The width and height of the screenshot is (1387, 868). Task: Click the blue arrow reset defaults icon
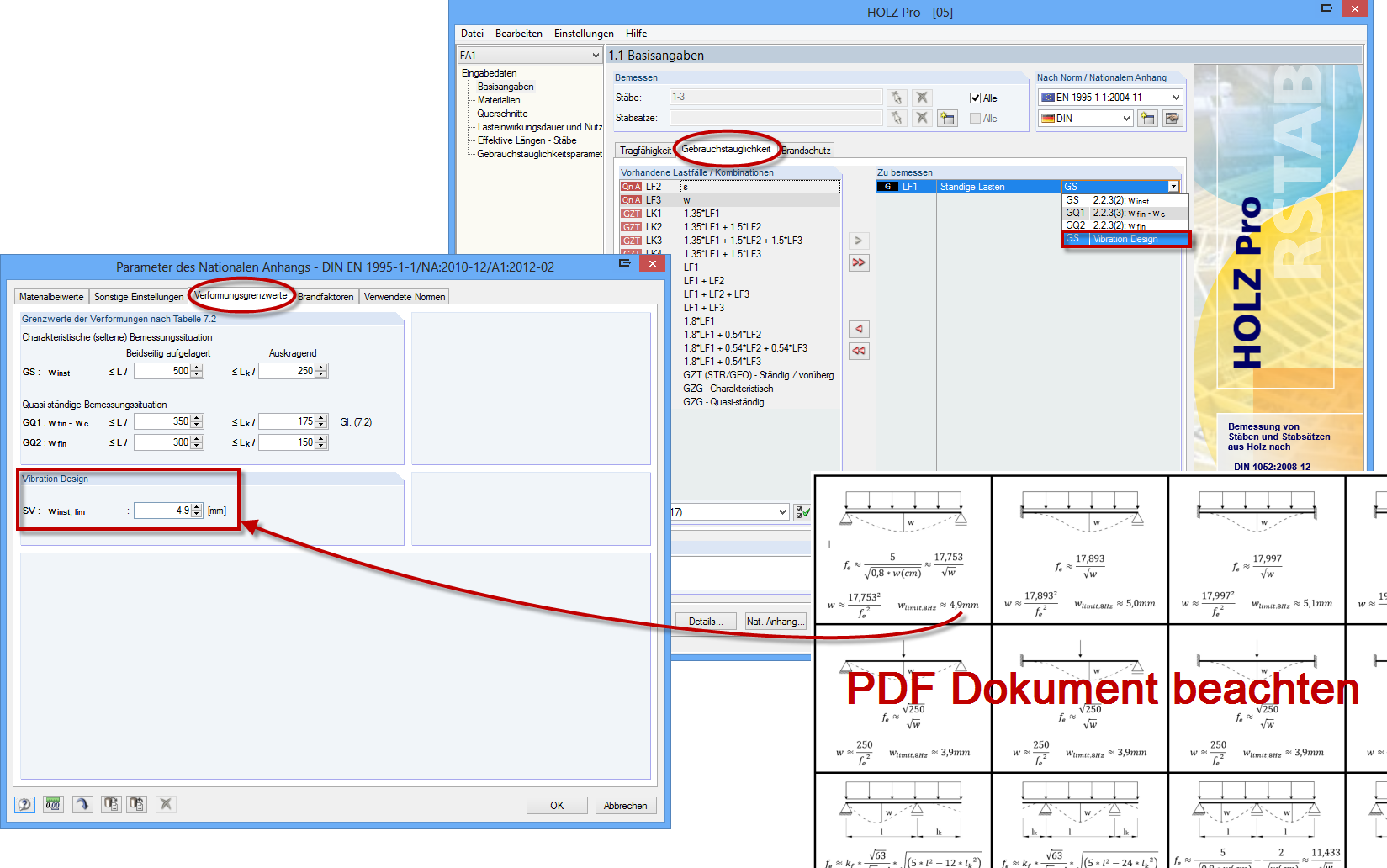82,804
